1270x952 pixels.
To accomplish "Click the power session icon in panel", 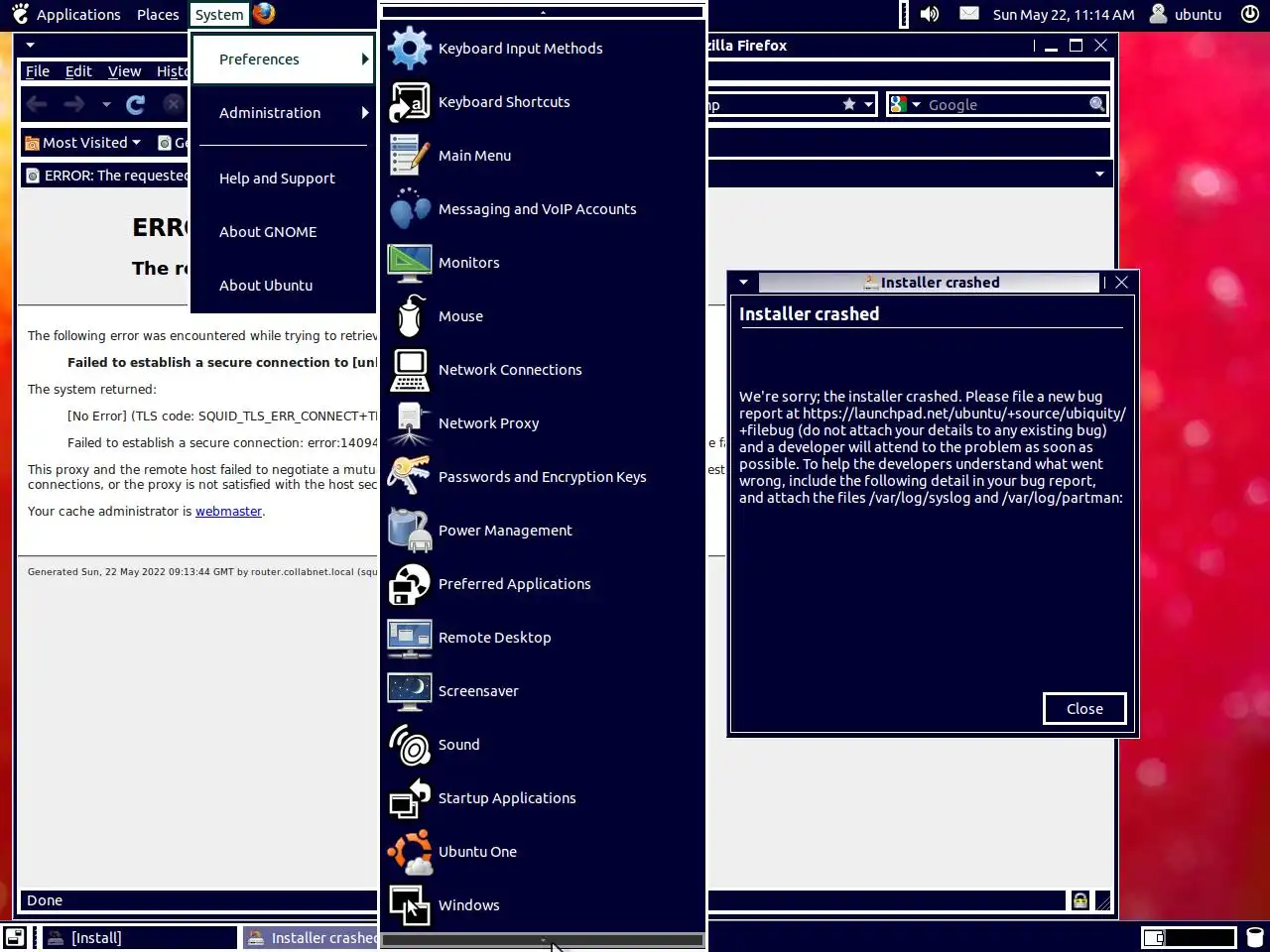I will click(x=1250, y=14).
